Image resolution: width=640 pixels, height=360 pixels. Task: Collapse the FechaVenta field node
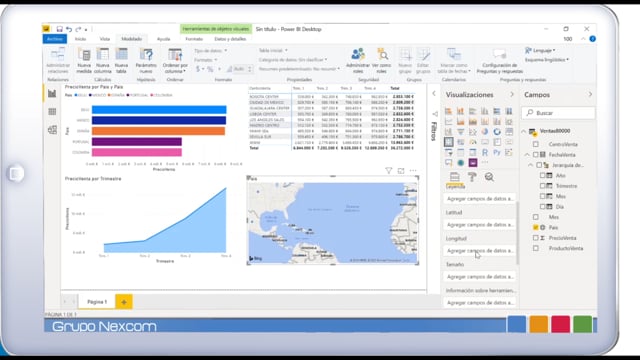tap(527, 155)
